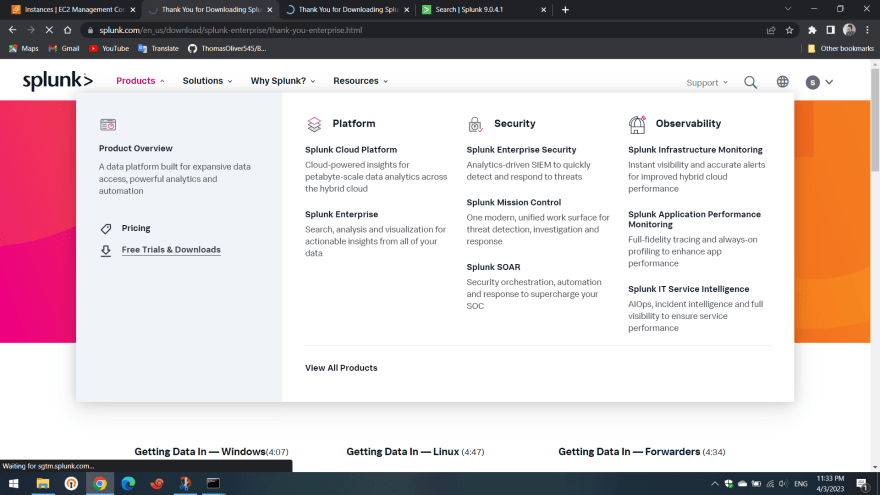Switch to Search | Splunk 9.0.4.1 tab
This screenshot has width=880, height=495.
click(x=483, y=10)
